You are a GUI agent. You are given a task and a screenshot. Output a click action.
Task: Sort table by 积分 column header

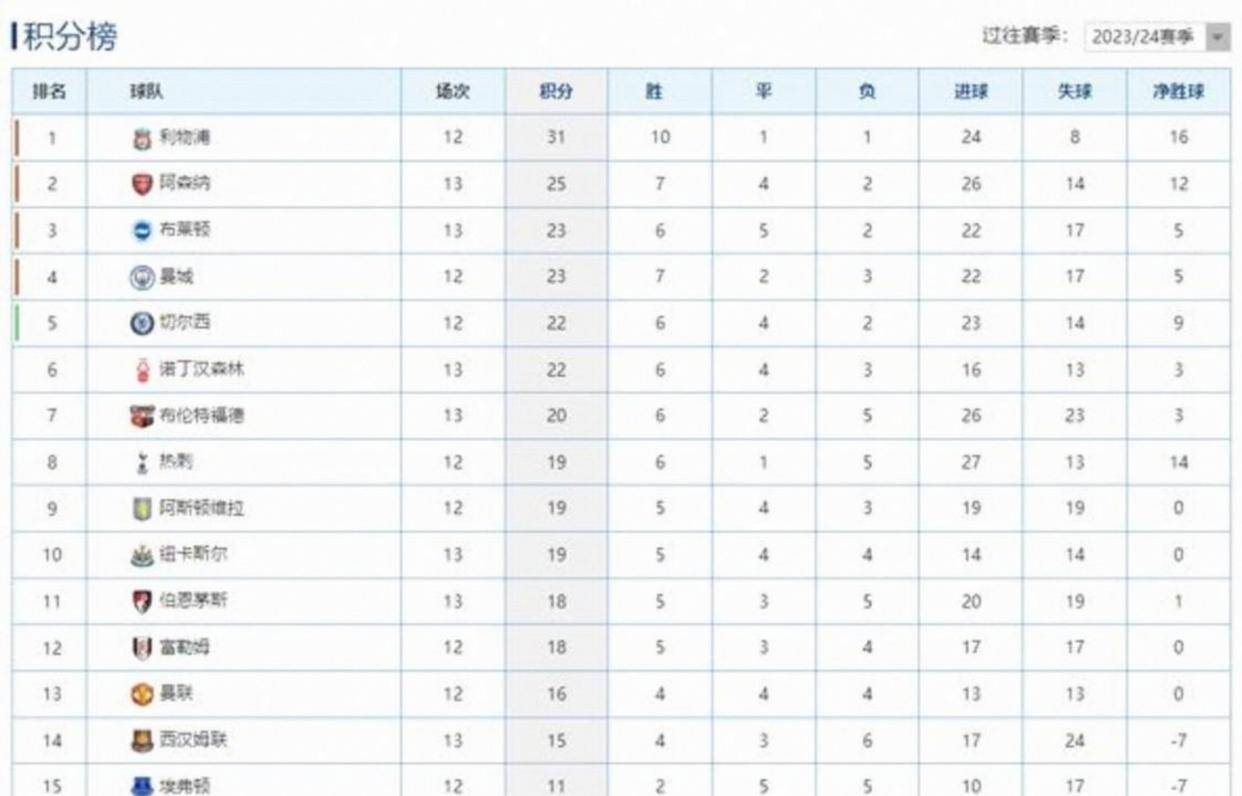pyautogui.click(x=556, y=92)
